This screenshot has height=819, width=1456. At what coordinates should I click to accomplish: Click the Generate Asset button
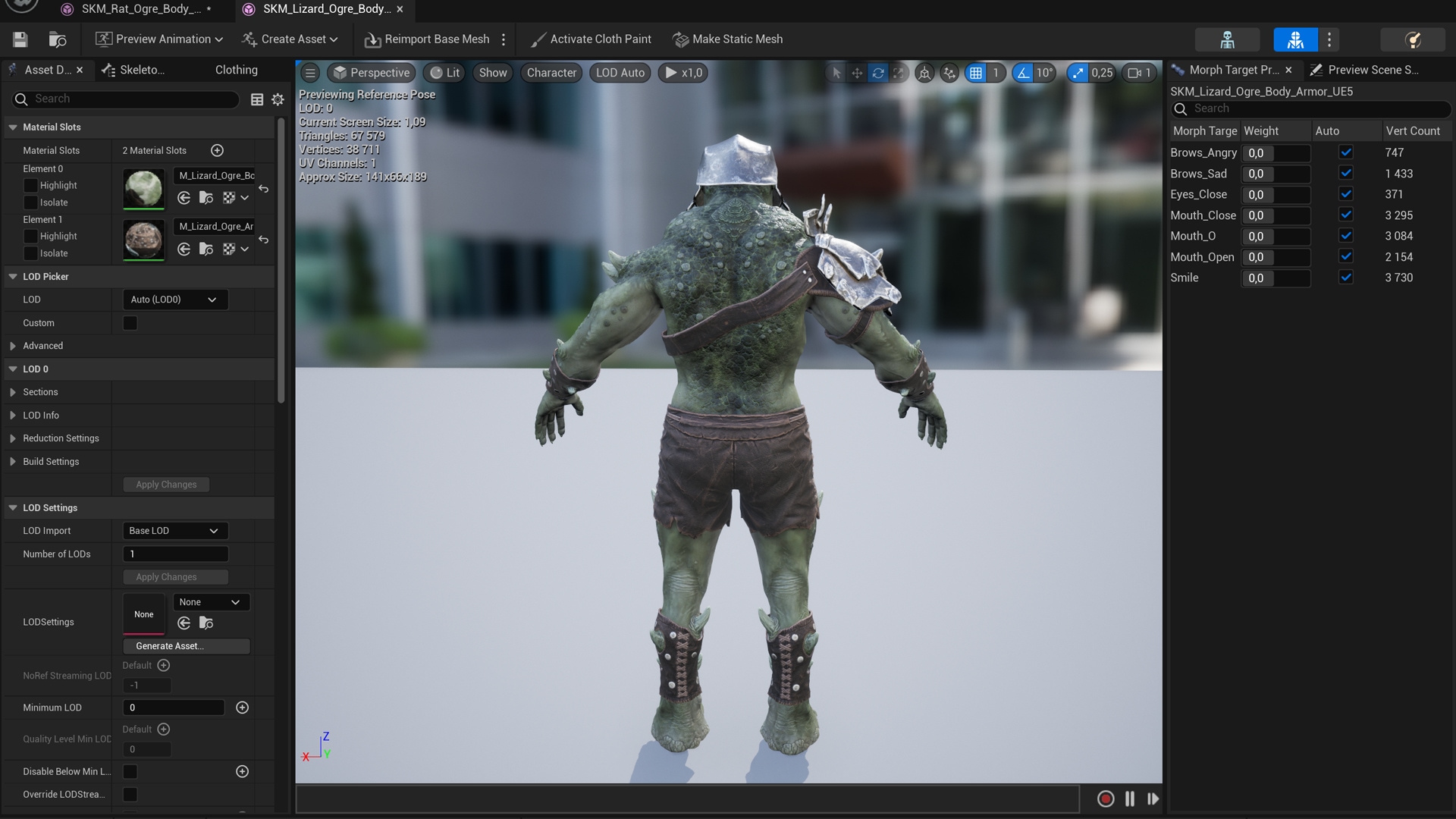click(x=186, y=646)
